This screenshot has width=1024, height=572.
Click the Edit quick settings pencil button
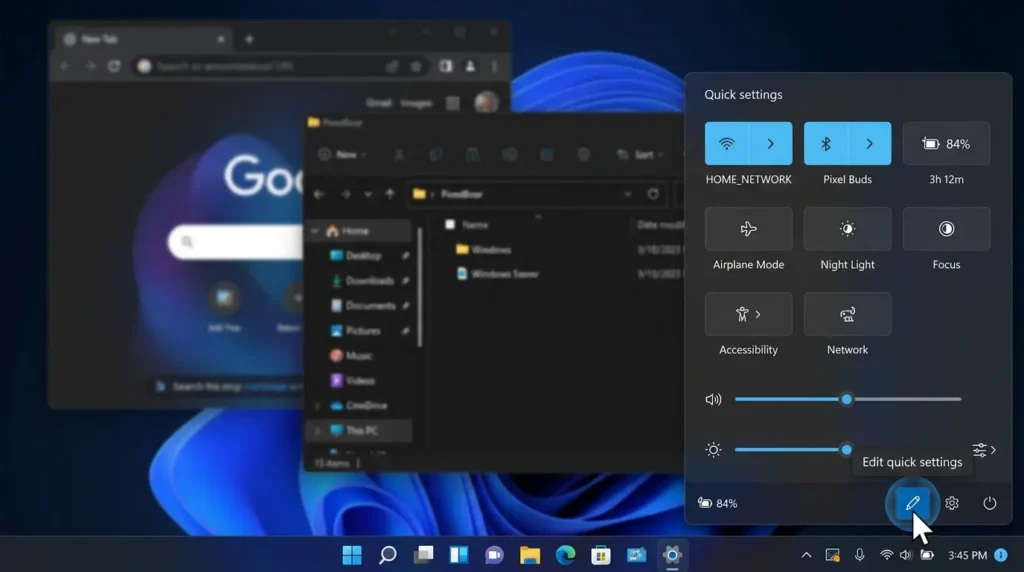(x=912, y=503)
